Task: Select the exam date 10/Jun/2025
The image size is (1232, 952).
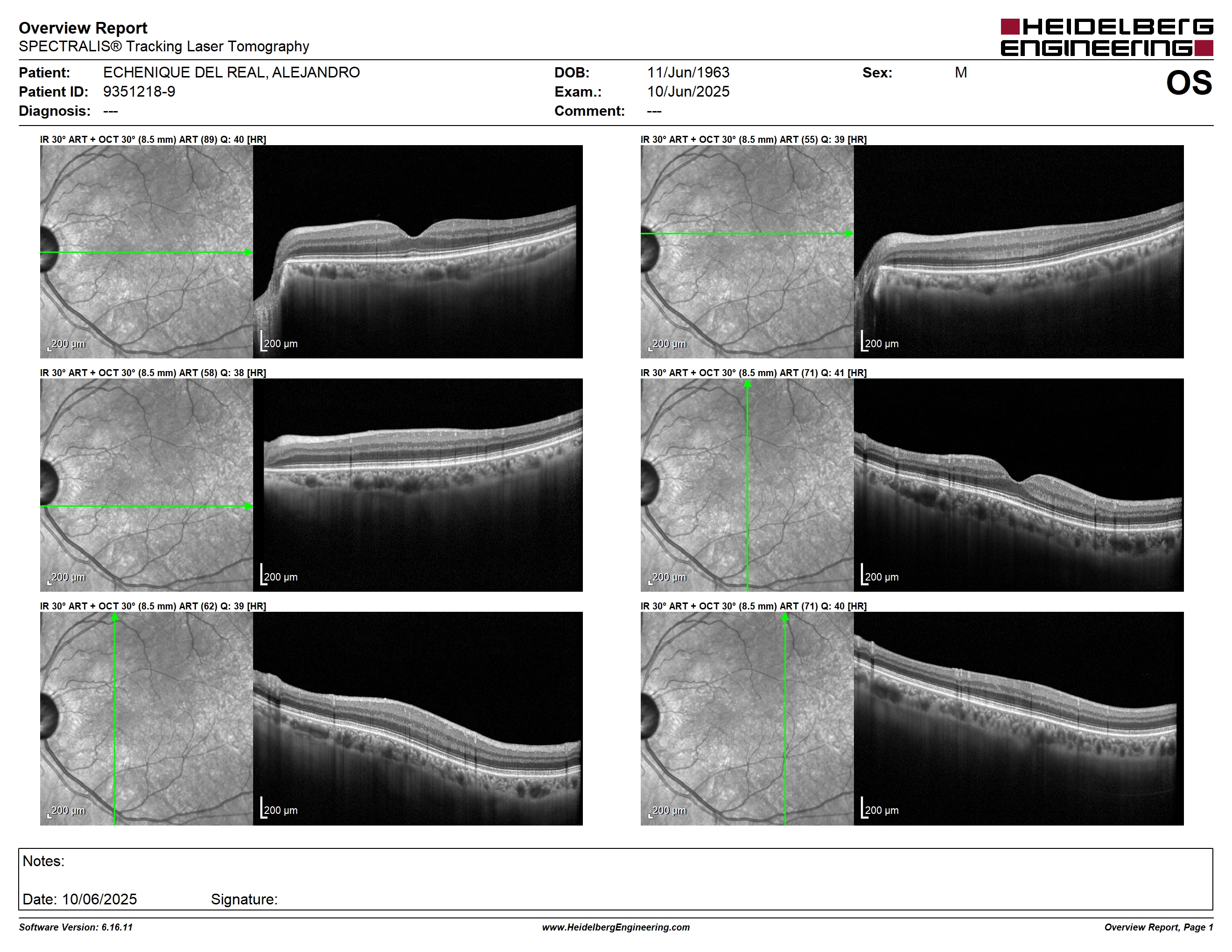Action: click(x=688, y=91)
